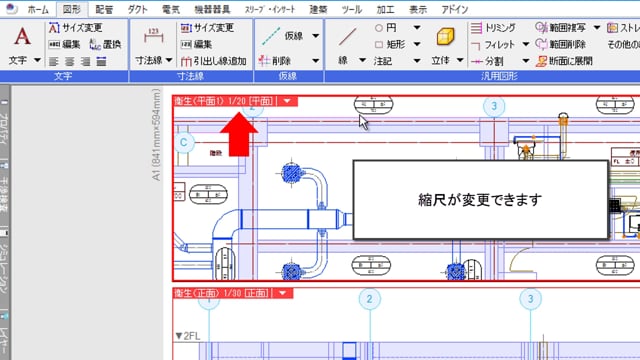This screenshot has height=360, width=640.
Task: Select the 図形 ribbon tab
Action: point(72,9)
